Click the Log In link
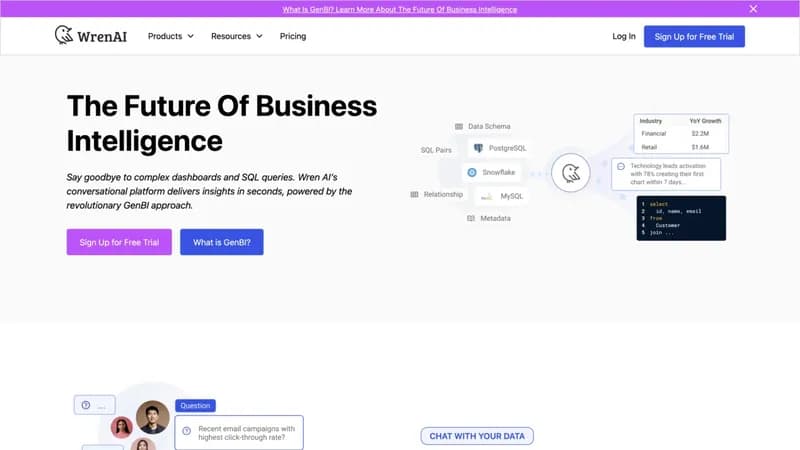The width and height of the screenshot is (800, 450). pyautogui.click(x=624, y=36)
